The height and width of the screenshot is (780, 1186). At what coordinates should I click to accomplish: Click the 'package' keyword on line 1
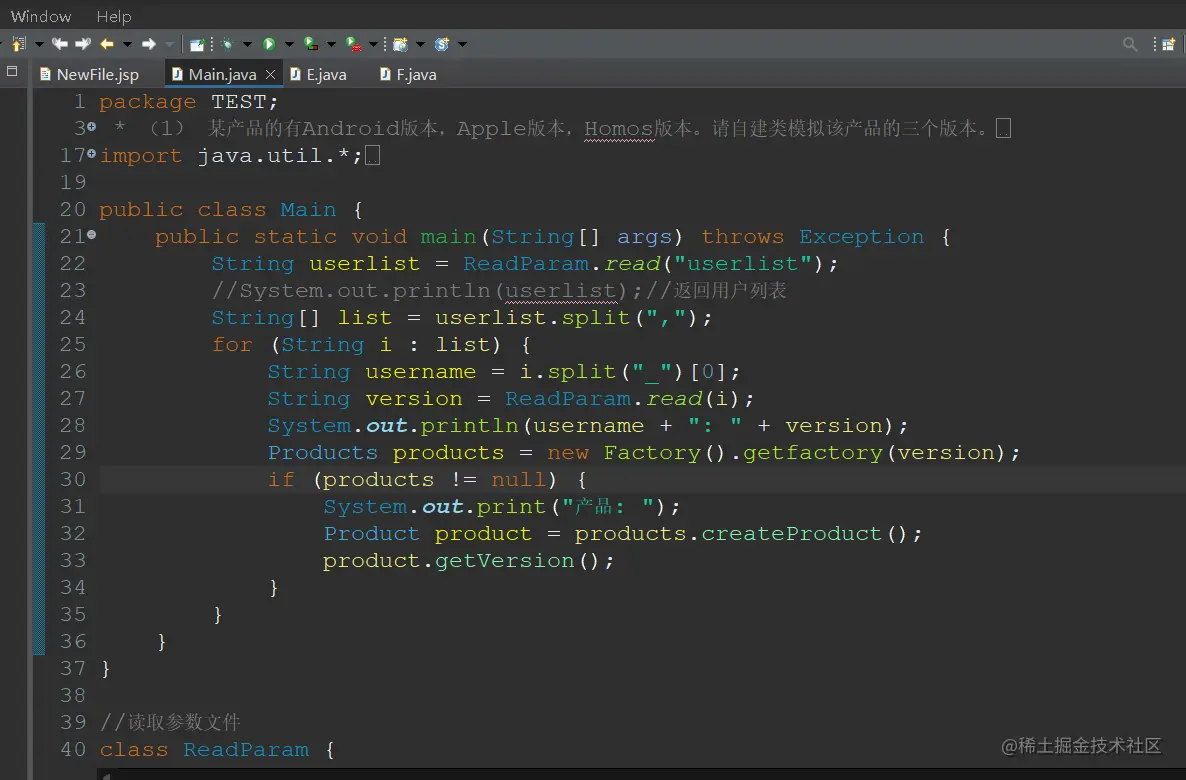tap(147, 102)
